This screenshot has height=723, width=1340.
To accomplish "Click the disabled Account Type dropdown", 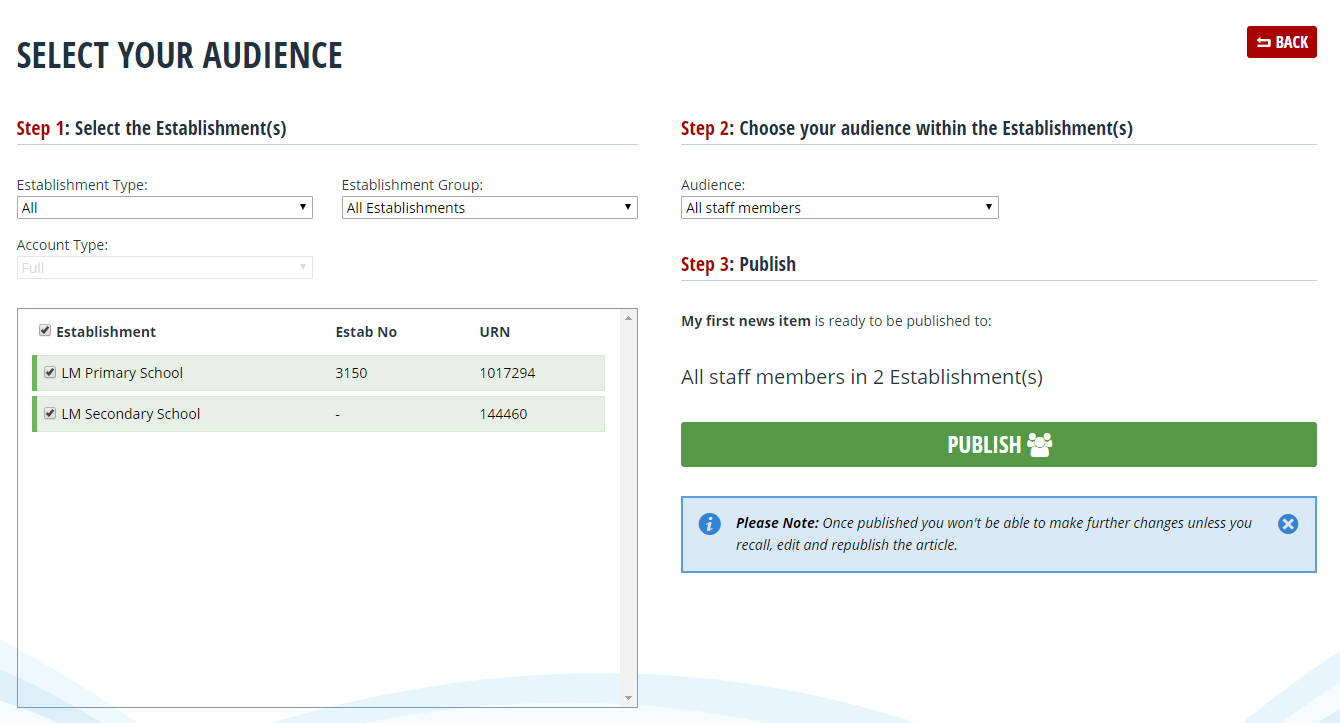I will (165, 267).
